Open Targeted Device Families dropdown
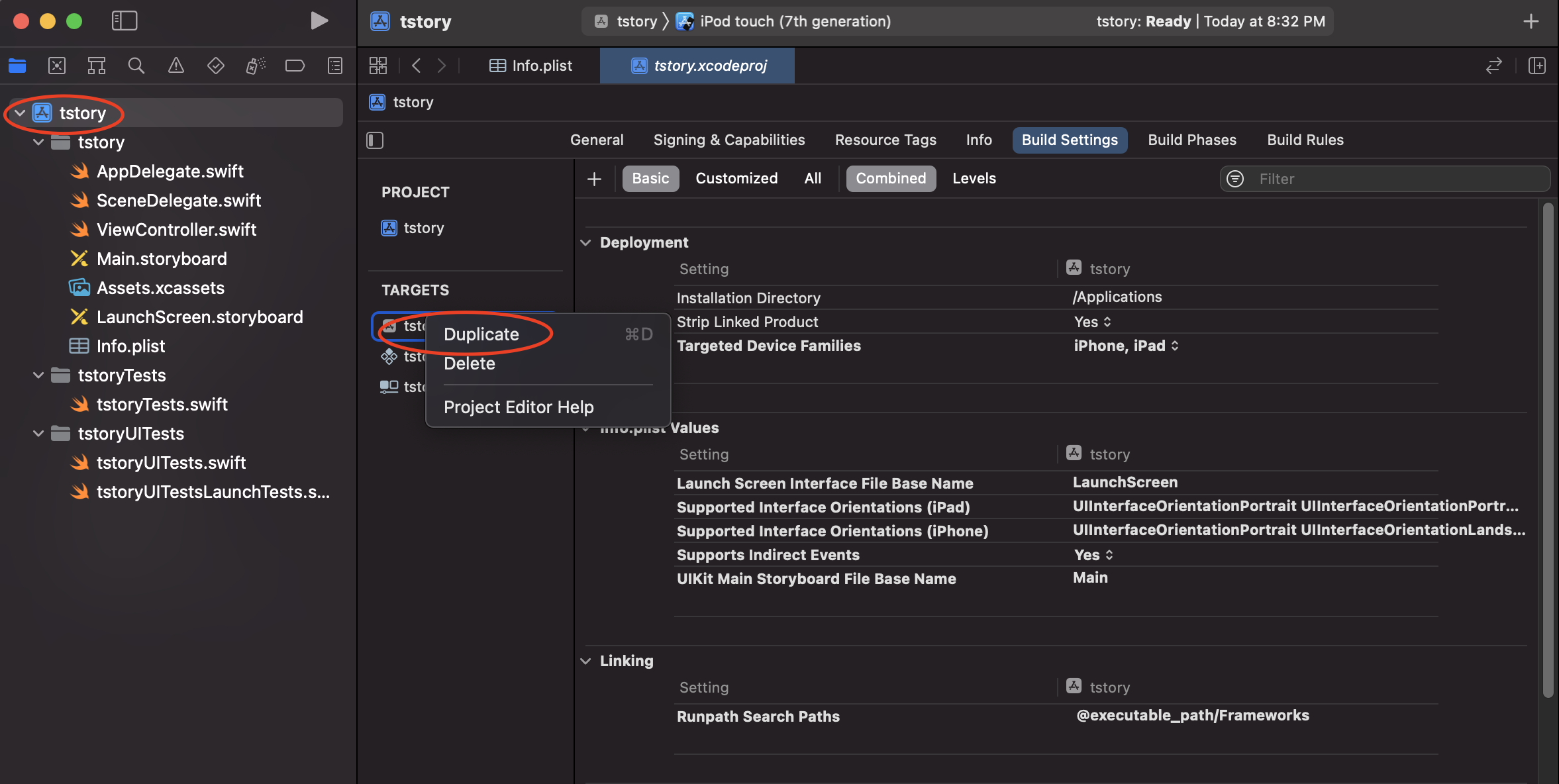Image resolution: width=1559 pixels, height=784 pixels. (1126, 346)
